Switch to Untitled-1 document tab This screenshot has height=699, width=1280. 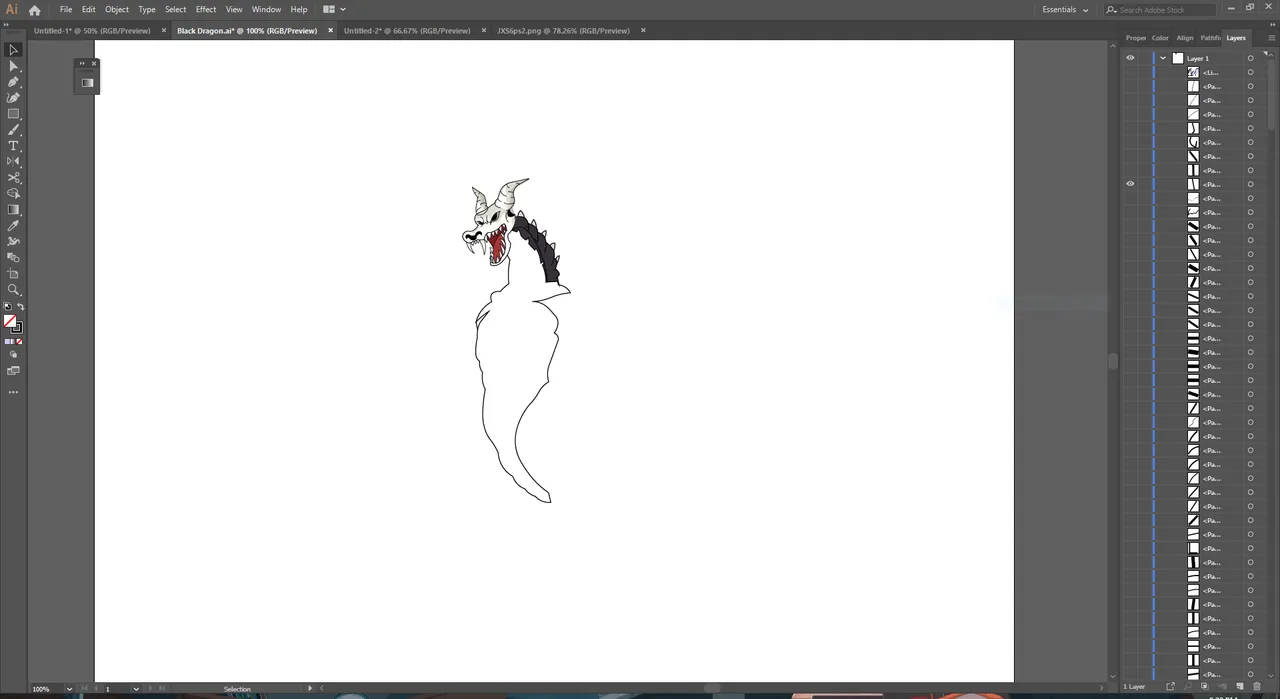pyautogui.click(x=92, y=31)
